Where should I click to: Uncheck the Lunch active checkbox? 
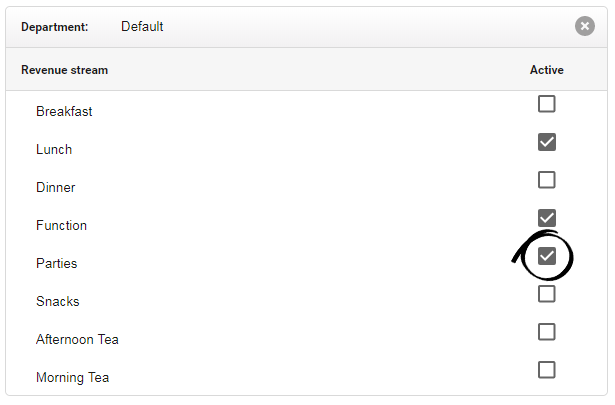click(546, 142)
